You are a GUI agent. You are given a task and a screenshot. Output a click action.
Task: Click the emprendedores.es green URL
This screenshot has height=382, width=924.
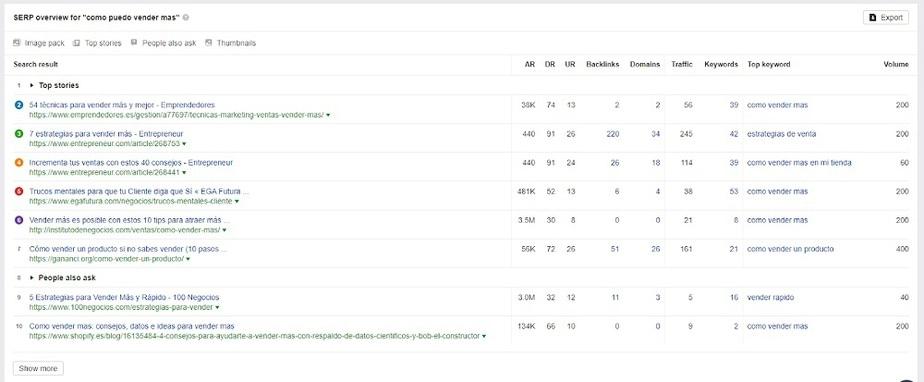point(176,116)
